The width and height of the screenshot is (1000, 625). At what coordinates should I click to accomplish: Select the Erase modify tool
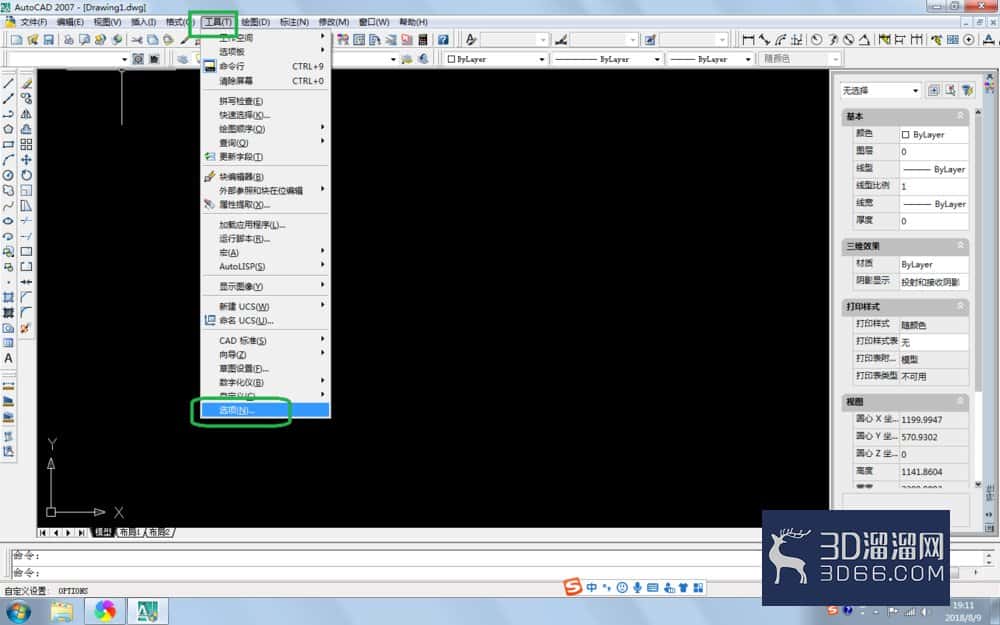coord(26,84)
